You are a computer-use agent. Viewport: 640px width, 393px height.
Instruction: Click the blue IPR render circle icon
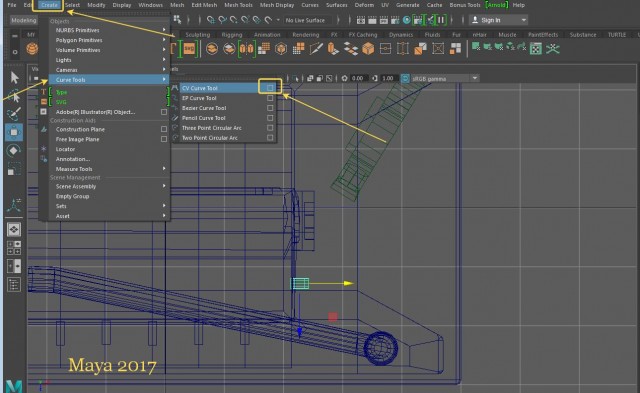pos(407,20)
